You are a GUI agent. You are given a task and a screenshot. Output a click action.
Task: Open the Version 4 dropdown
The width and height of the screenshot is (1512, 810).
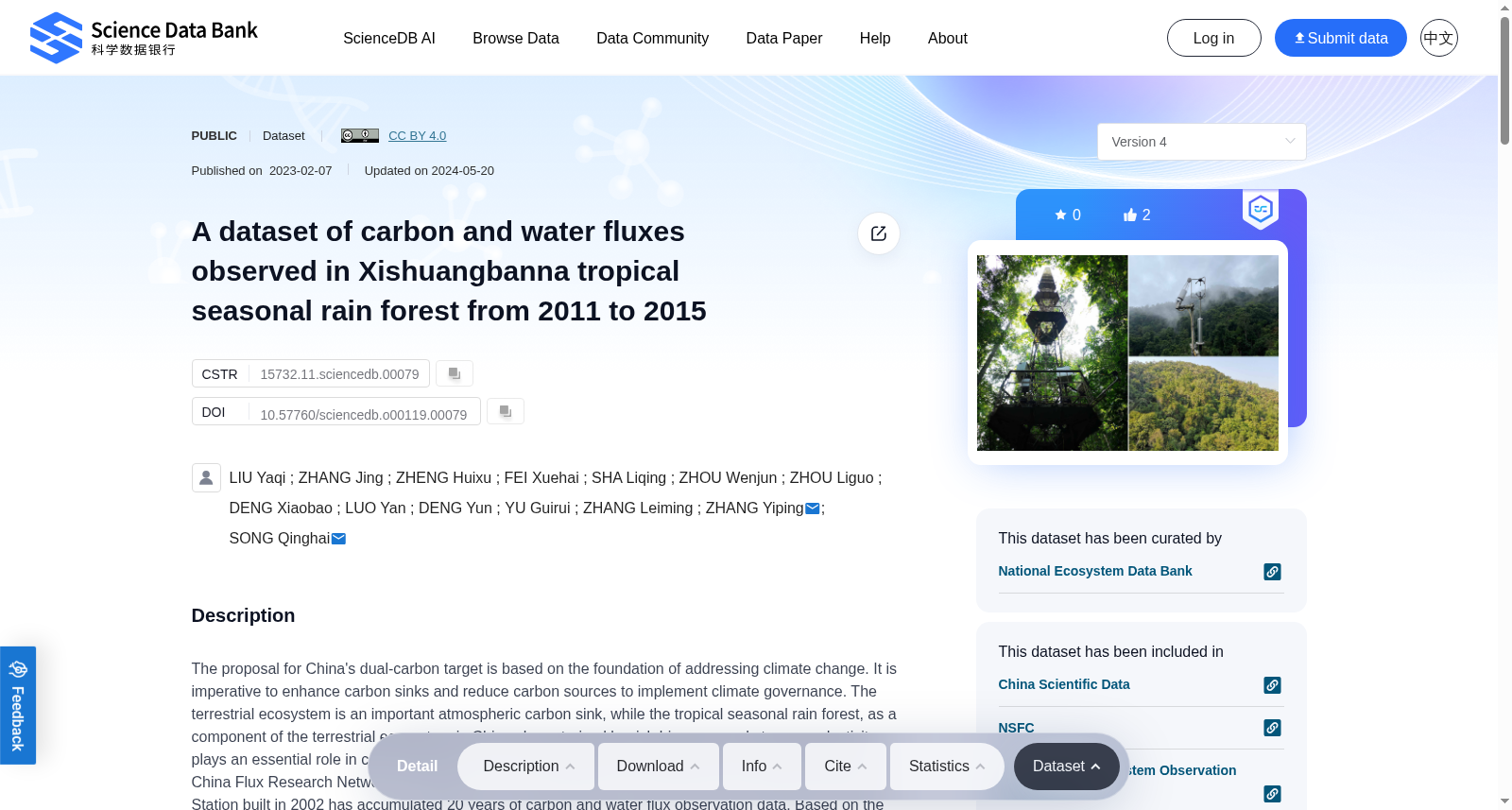click(x=1201, y=142)
